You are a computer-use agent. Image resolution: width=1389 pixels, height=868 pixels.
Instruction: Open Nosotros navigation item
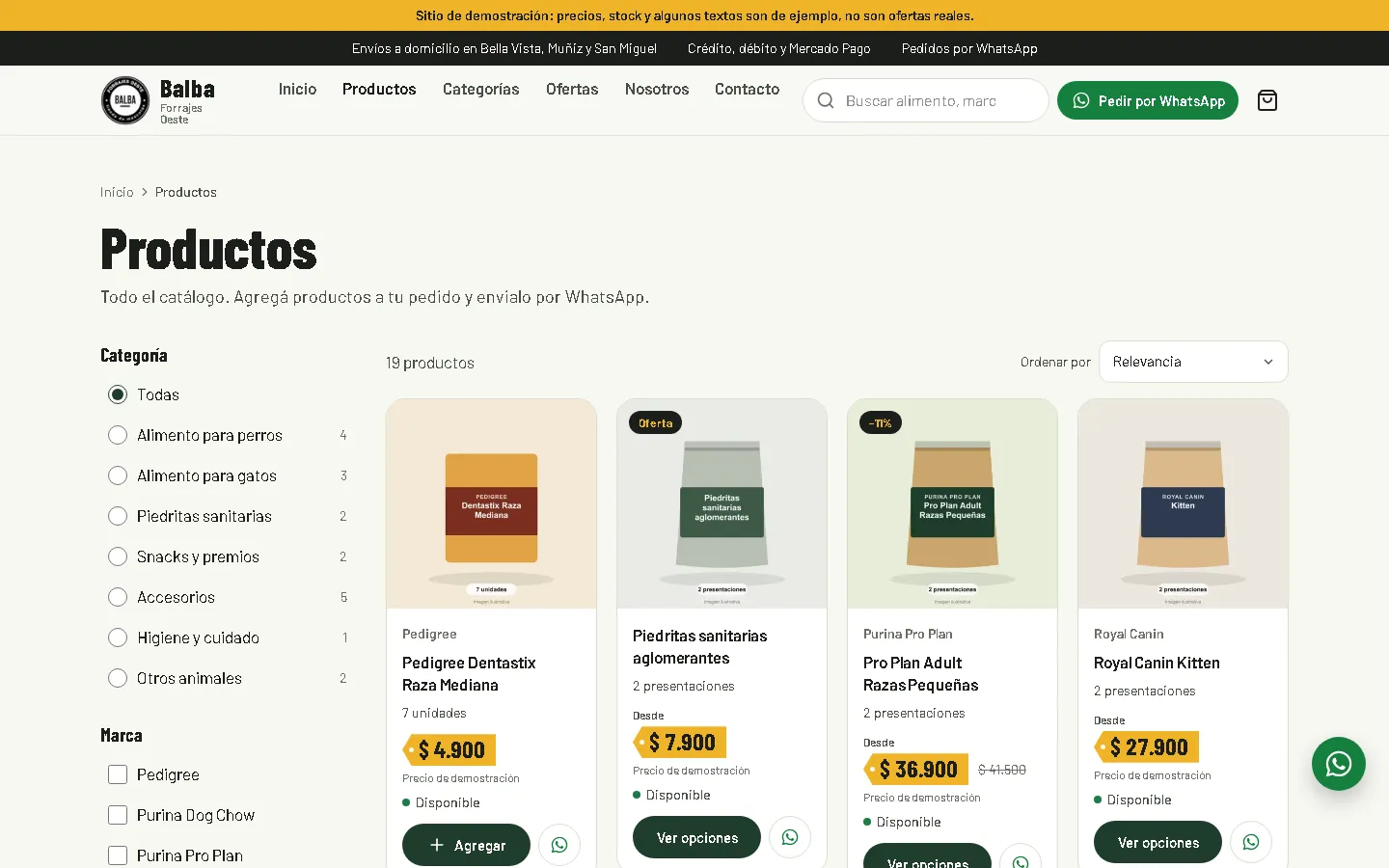(657, 89)
